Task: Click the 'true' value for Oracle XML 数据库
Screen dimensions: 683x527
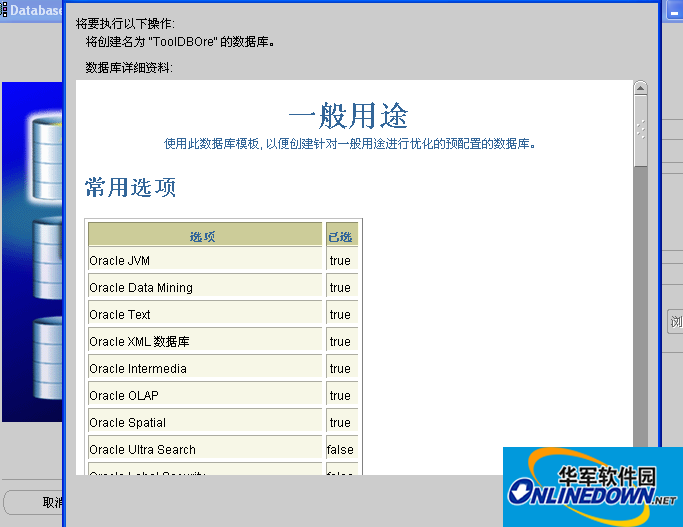Action: pyautogui.click(x=340, y=341)
